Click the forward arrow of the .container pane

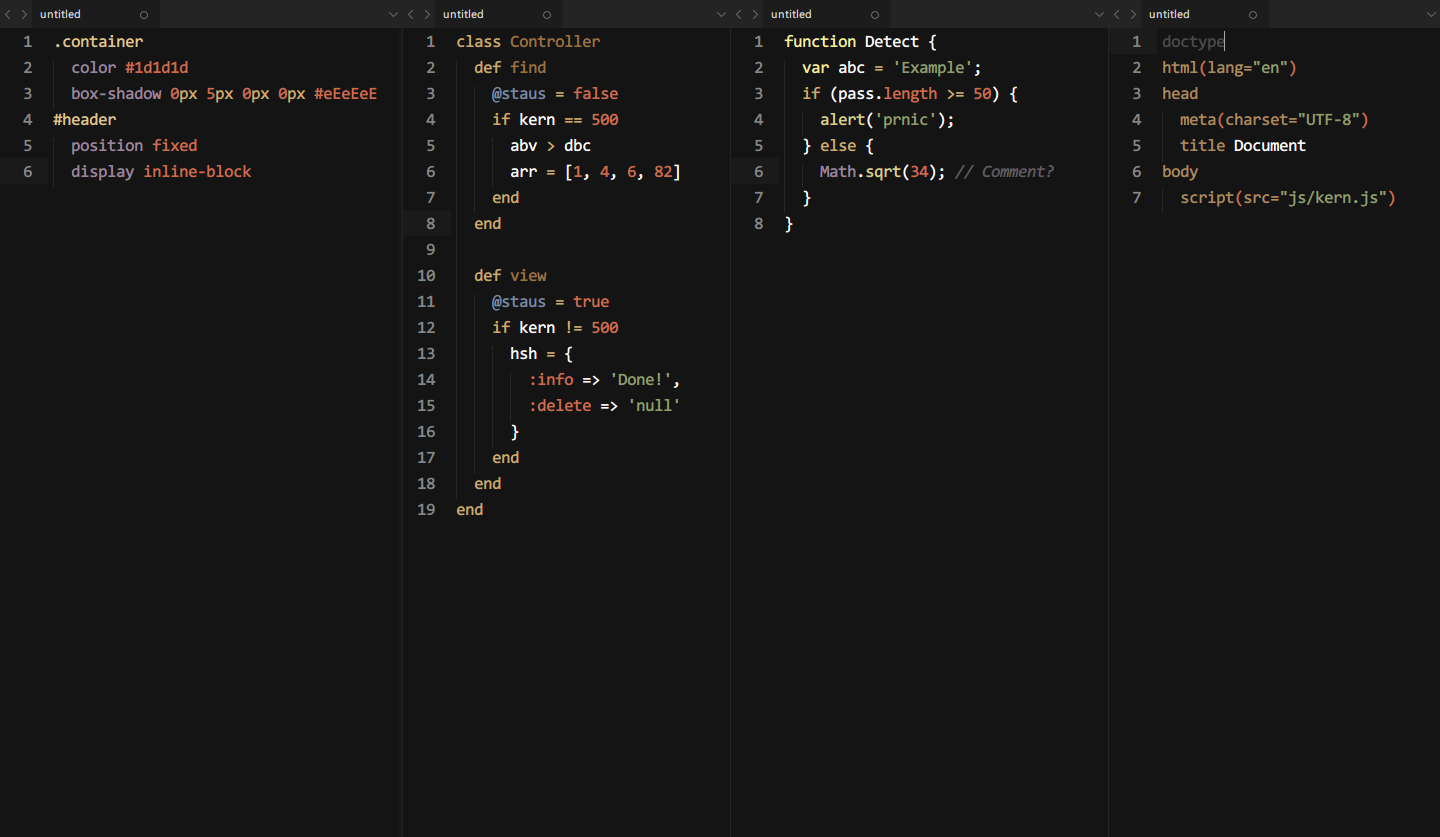coord(25,14)
